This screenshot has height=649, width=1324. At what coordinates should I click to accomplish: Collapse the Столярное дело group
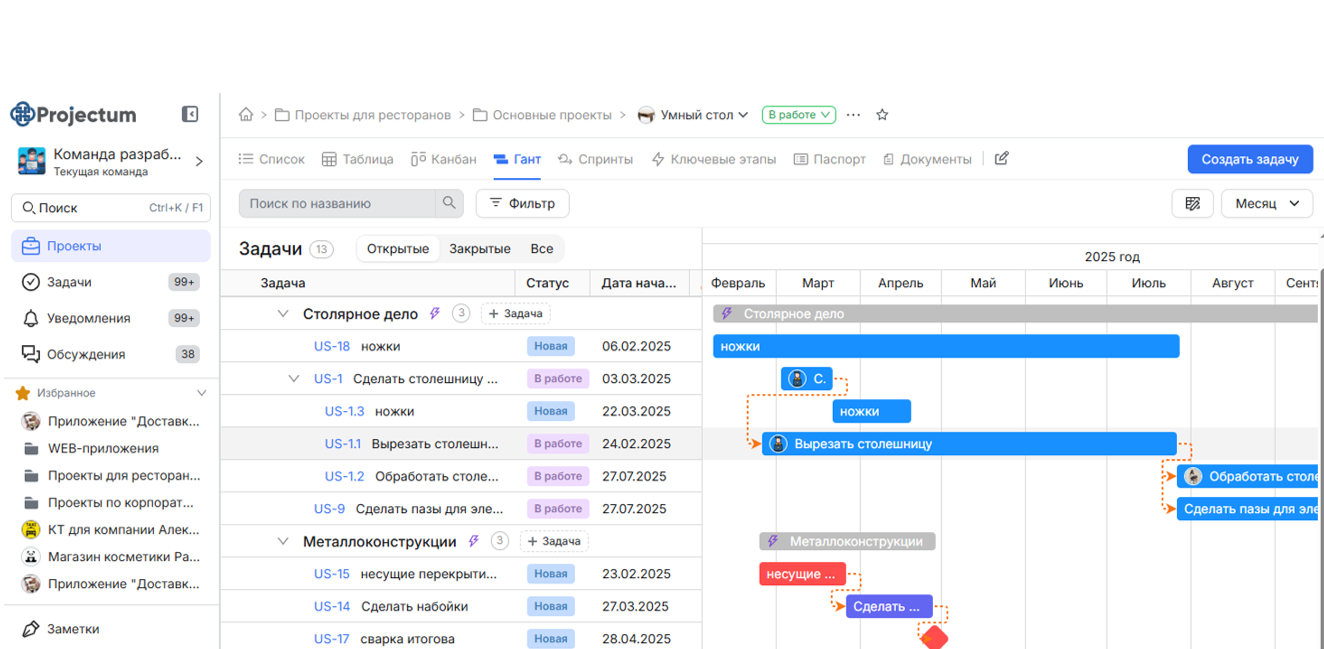[x=283, y=314]
